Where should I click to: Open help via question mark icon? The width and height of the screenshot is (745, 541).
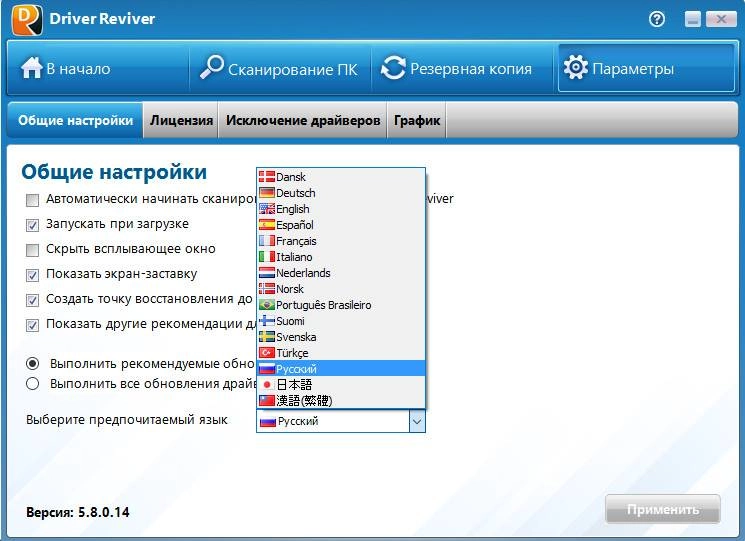click(x=657, y=19)
